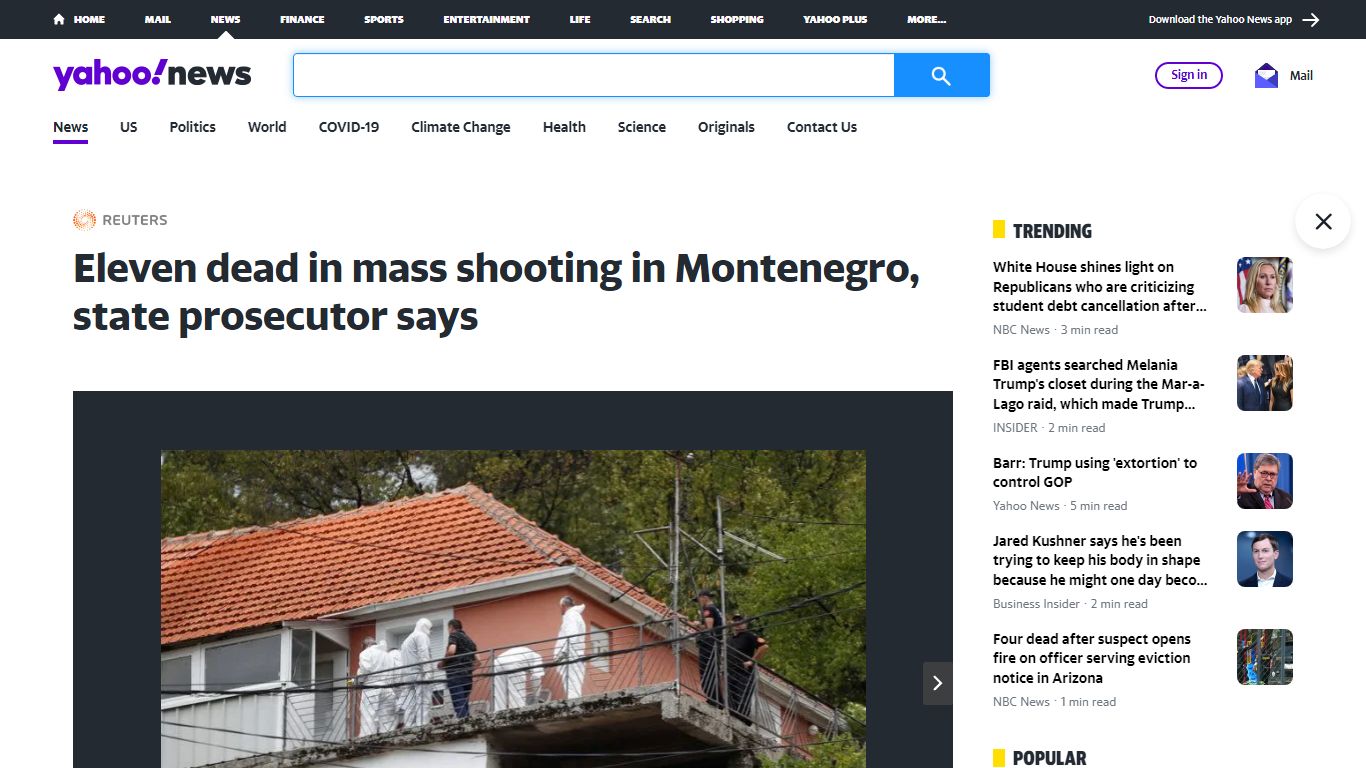Click the Yahoo News logo

tap(152, 75)
